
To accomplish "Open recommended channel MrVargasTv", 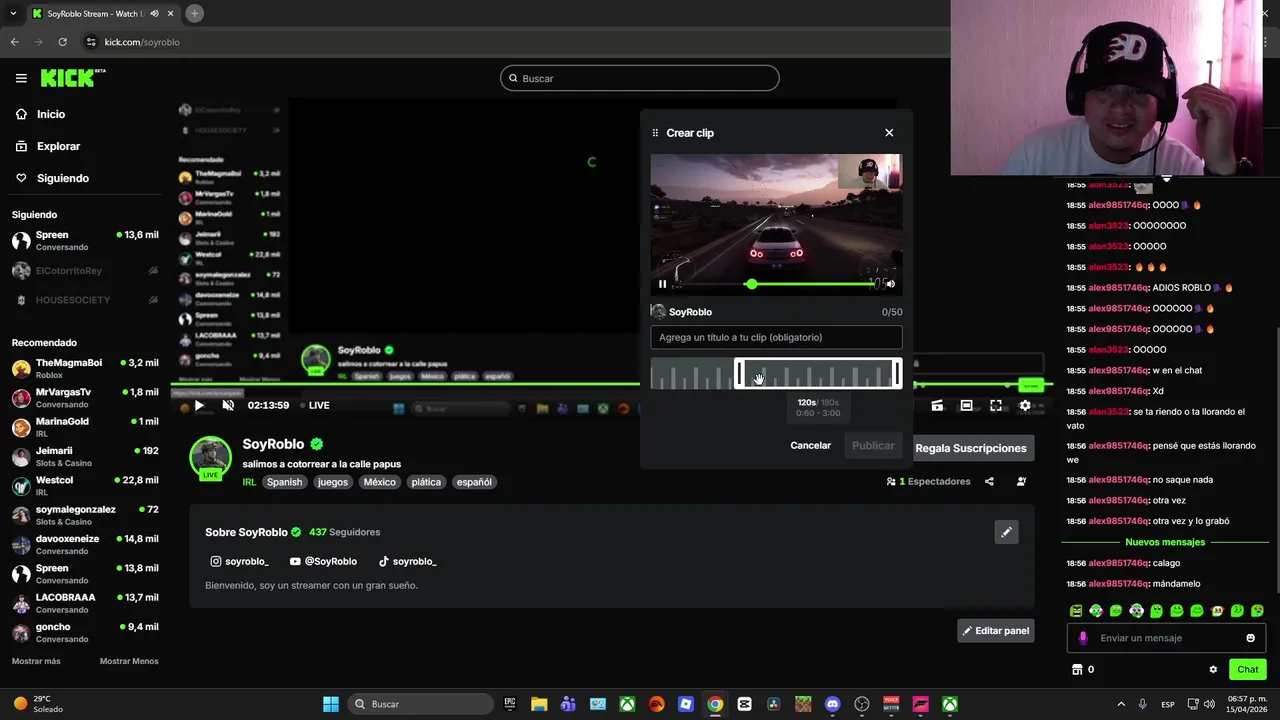I will click(x=85, y=398).
